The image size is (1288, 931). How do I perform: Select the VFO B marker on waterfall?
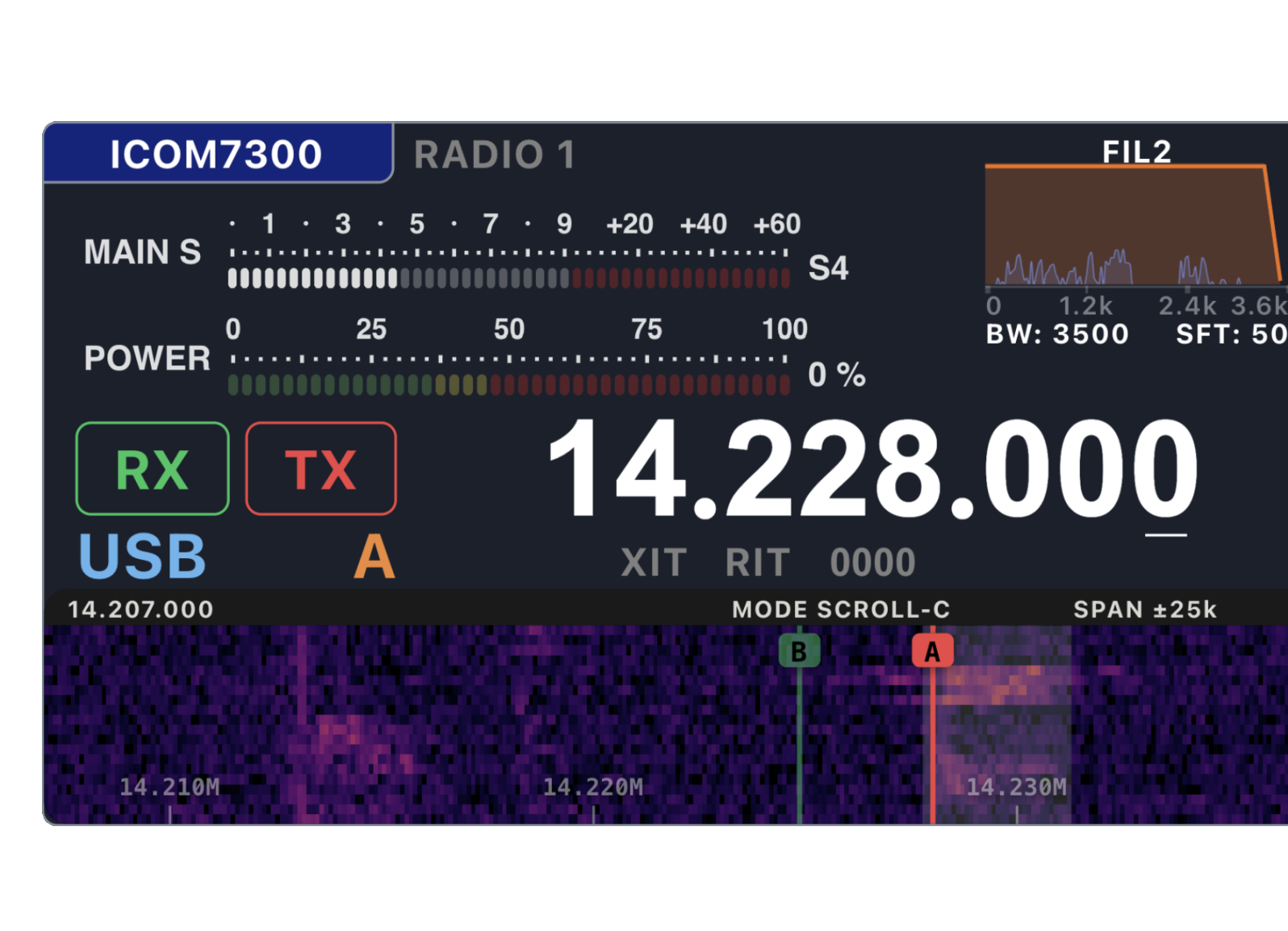point(799,651)
